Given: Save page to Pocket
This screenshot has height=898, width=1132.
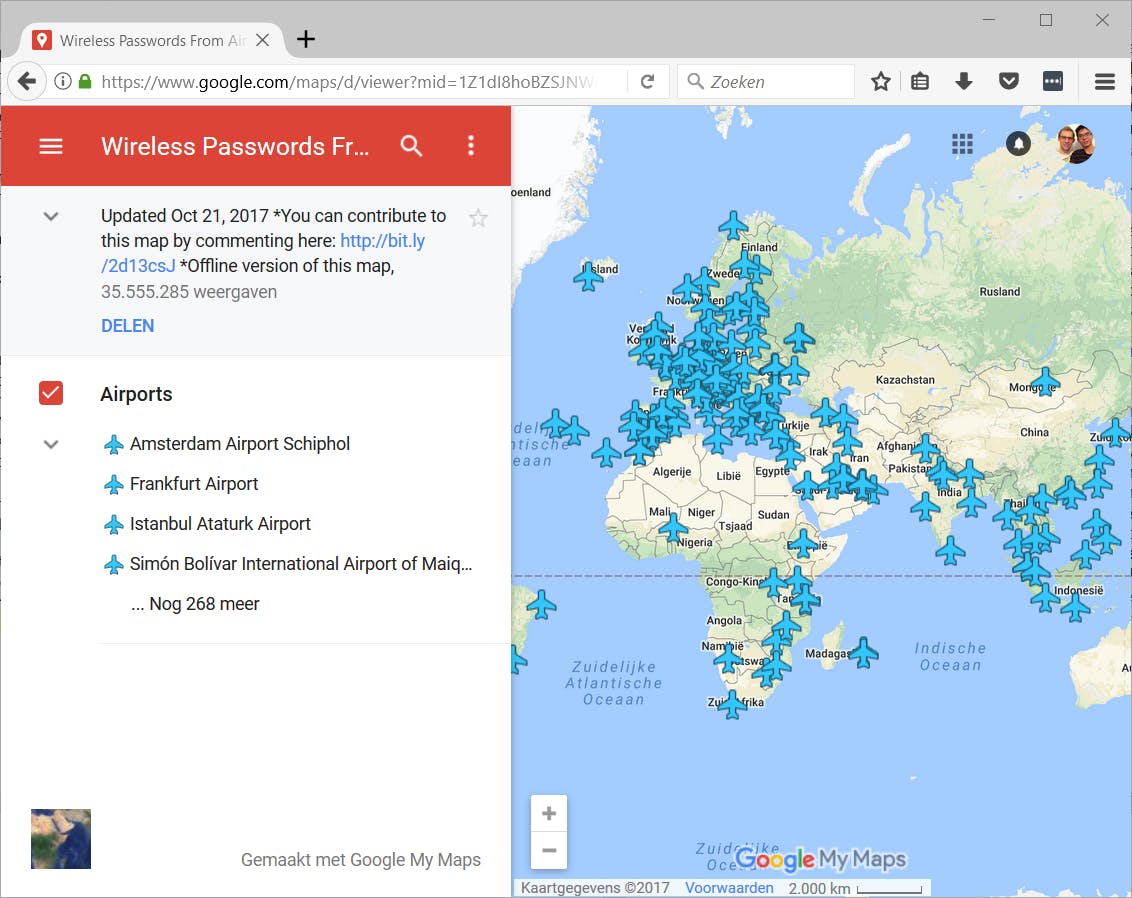Looking at the screenshot, I should tap(1009, 81).
